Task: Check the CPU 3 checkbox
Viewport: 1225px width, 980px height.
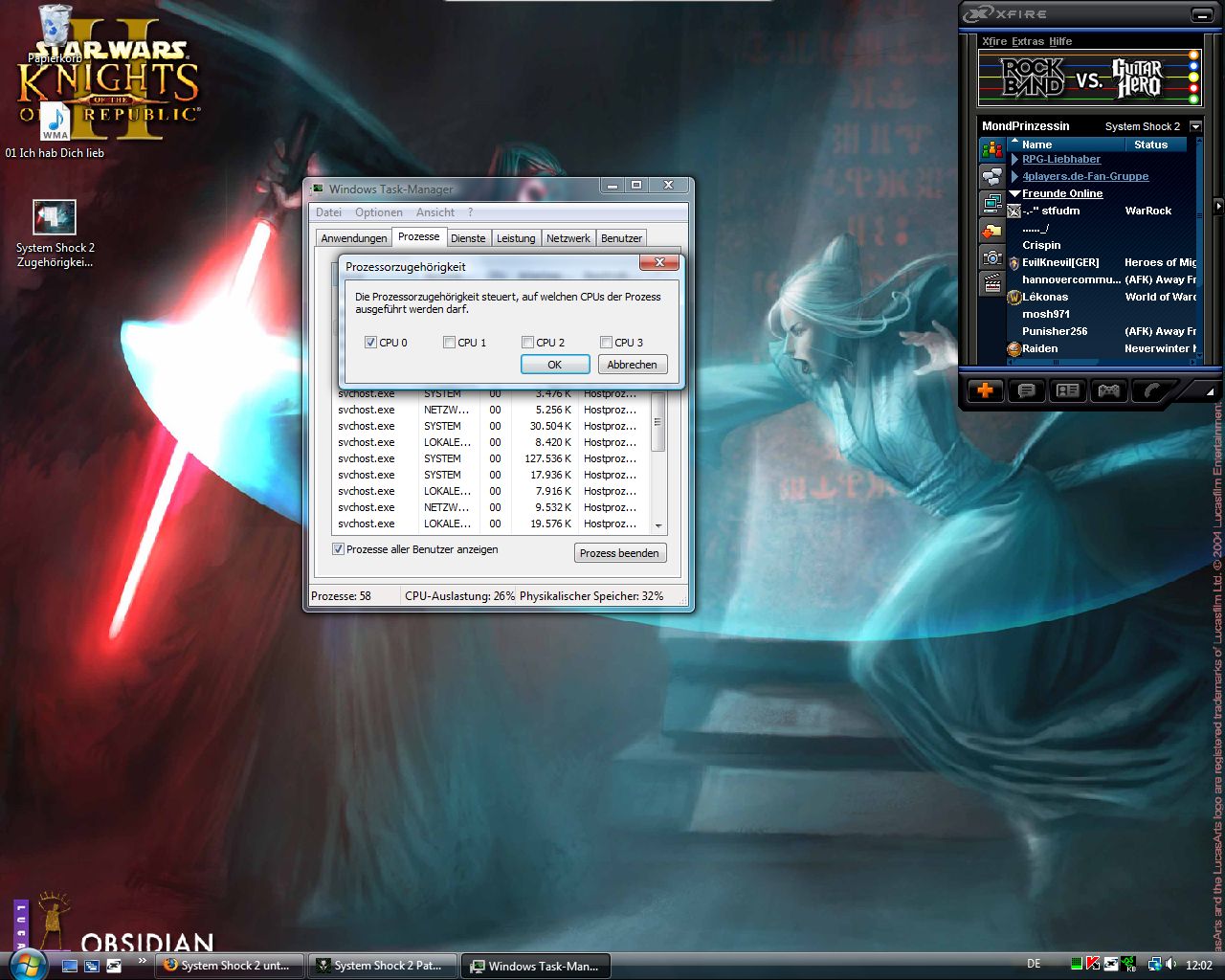Action: 606,342
